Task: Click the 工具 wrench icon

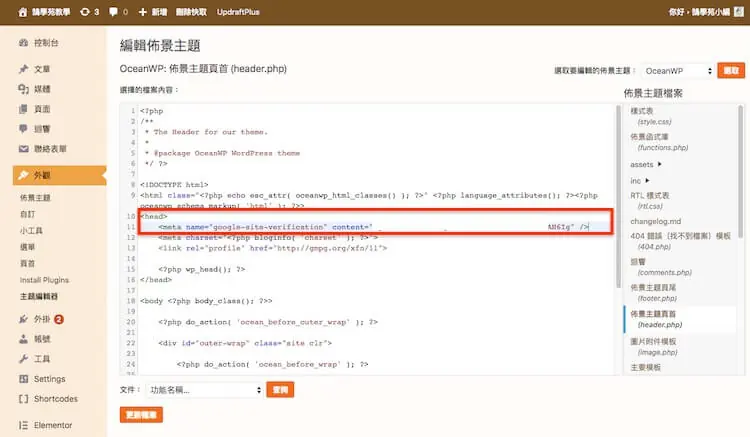Action: (23, 359)
